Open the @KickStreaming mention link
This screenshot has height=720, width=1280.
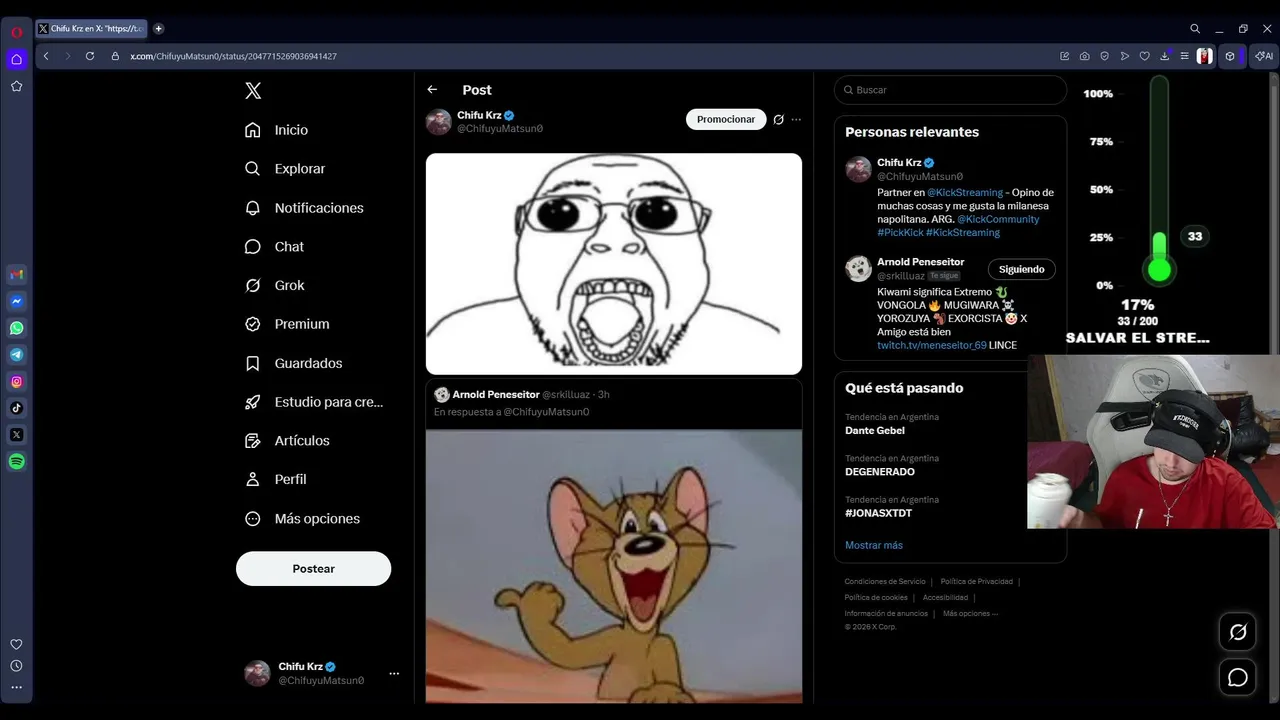click(965, 193)
